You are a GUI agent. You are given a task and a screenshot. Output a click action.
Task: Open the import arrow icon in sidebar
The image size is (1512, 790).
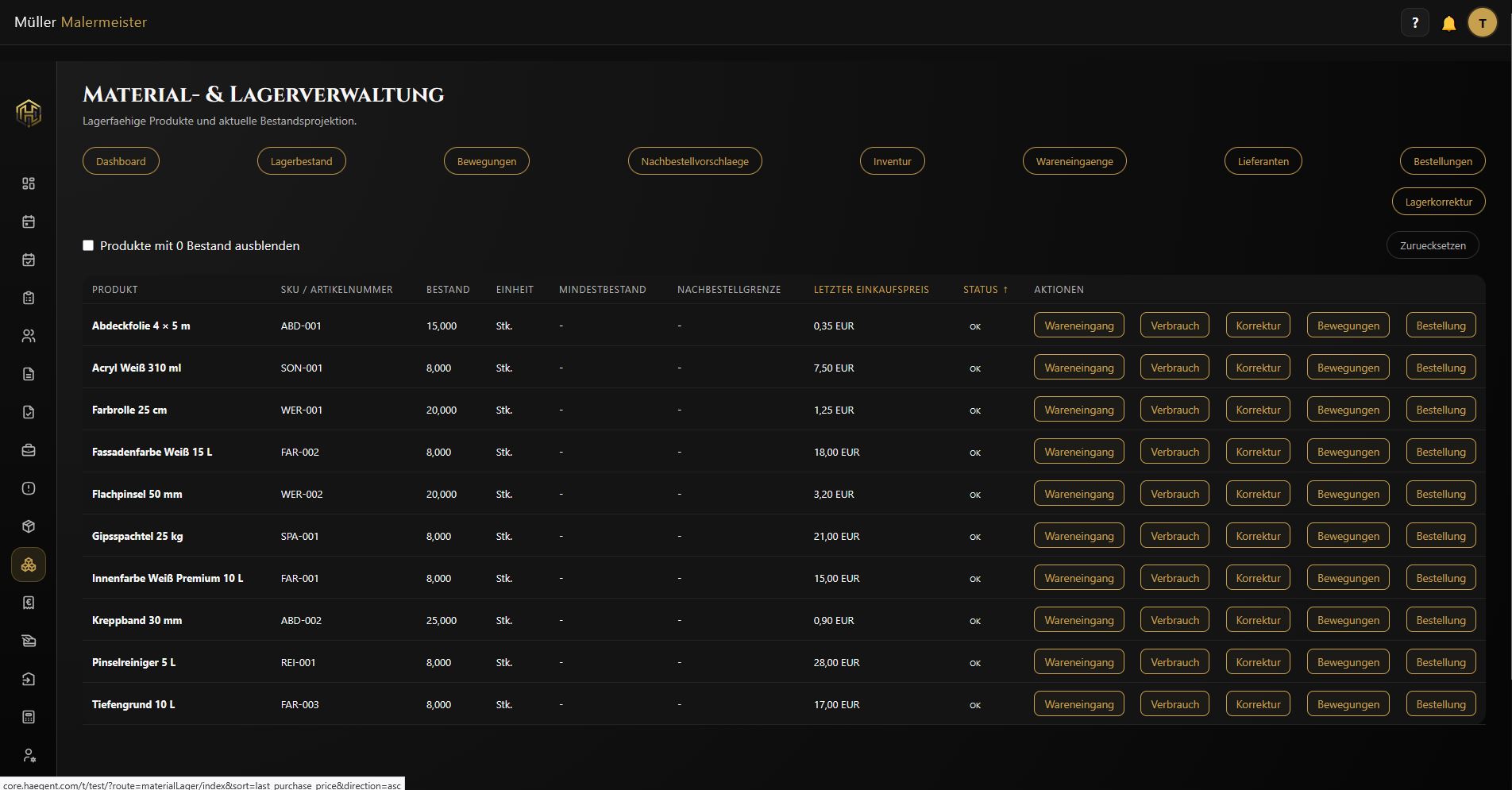pyautogui.click(x=29, y=679)
